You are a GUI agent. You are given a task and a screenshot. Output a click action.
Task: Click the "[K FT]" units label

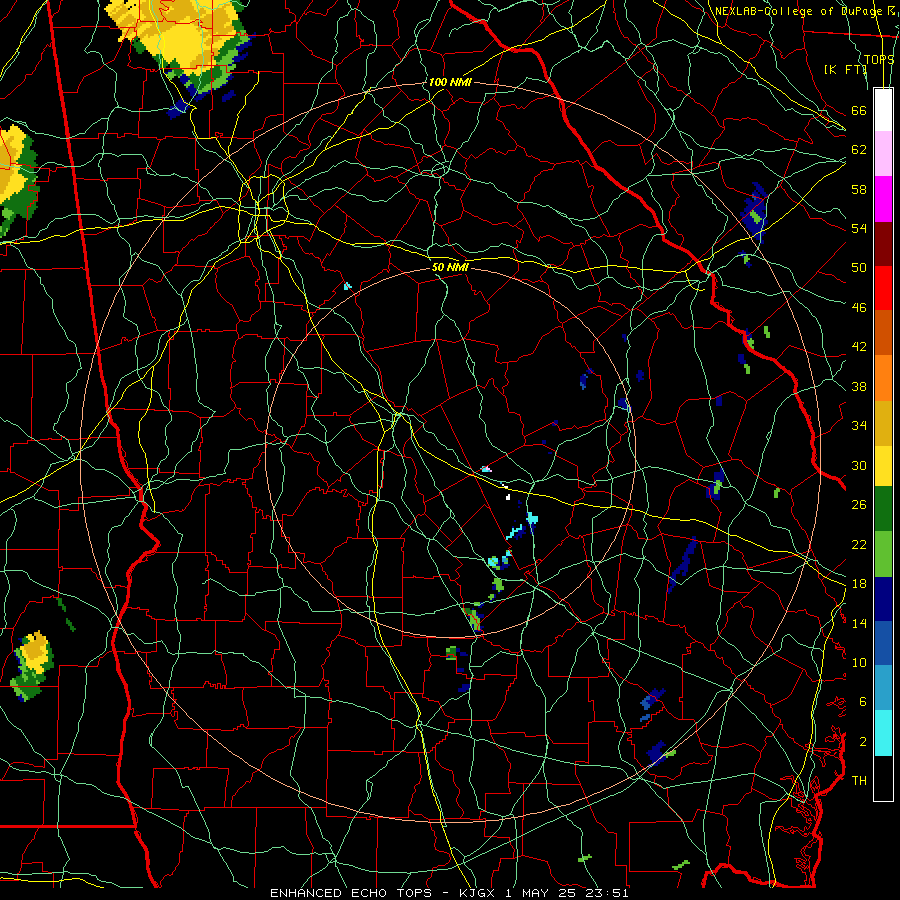tap(844, 69)
